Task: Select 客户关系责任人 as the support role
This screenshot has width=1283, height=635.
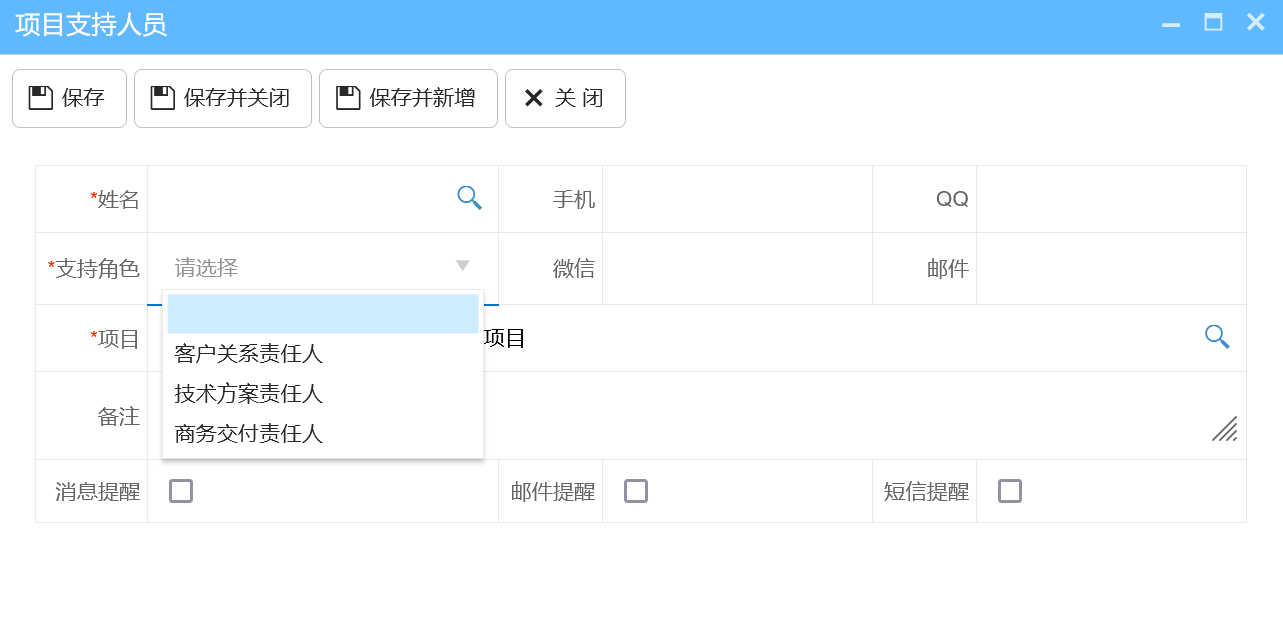Action: pos(247,354)
